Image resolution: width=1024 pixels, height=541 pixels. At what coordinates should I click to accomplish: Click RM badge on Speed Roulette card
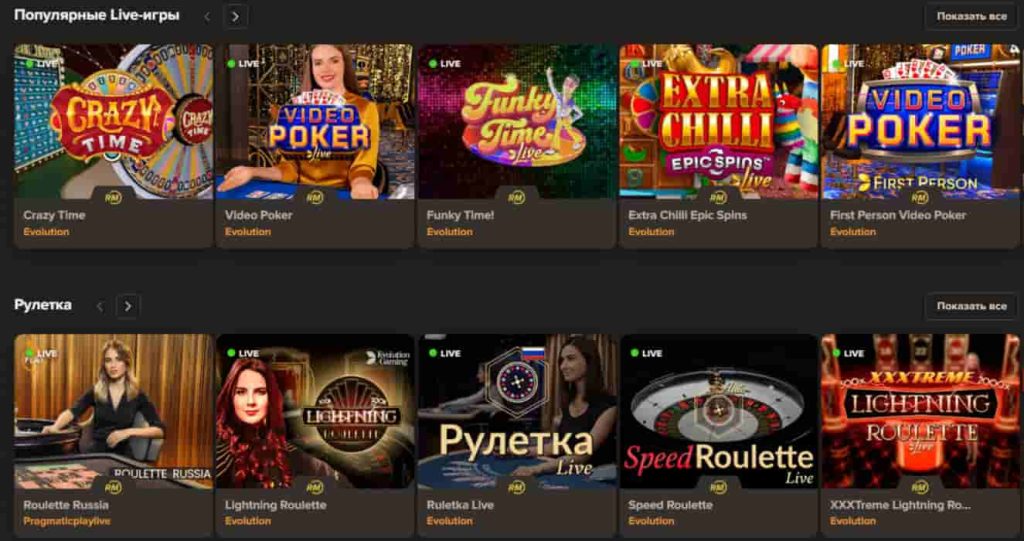[x=718, y=487]
